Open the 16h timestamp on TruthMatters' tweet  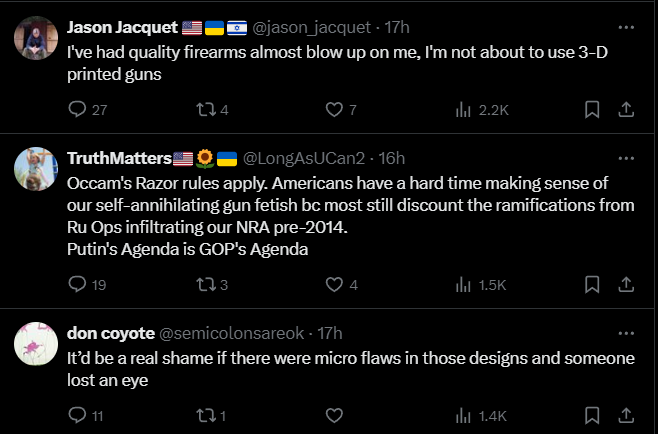pos(392,159)
